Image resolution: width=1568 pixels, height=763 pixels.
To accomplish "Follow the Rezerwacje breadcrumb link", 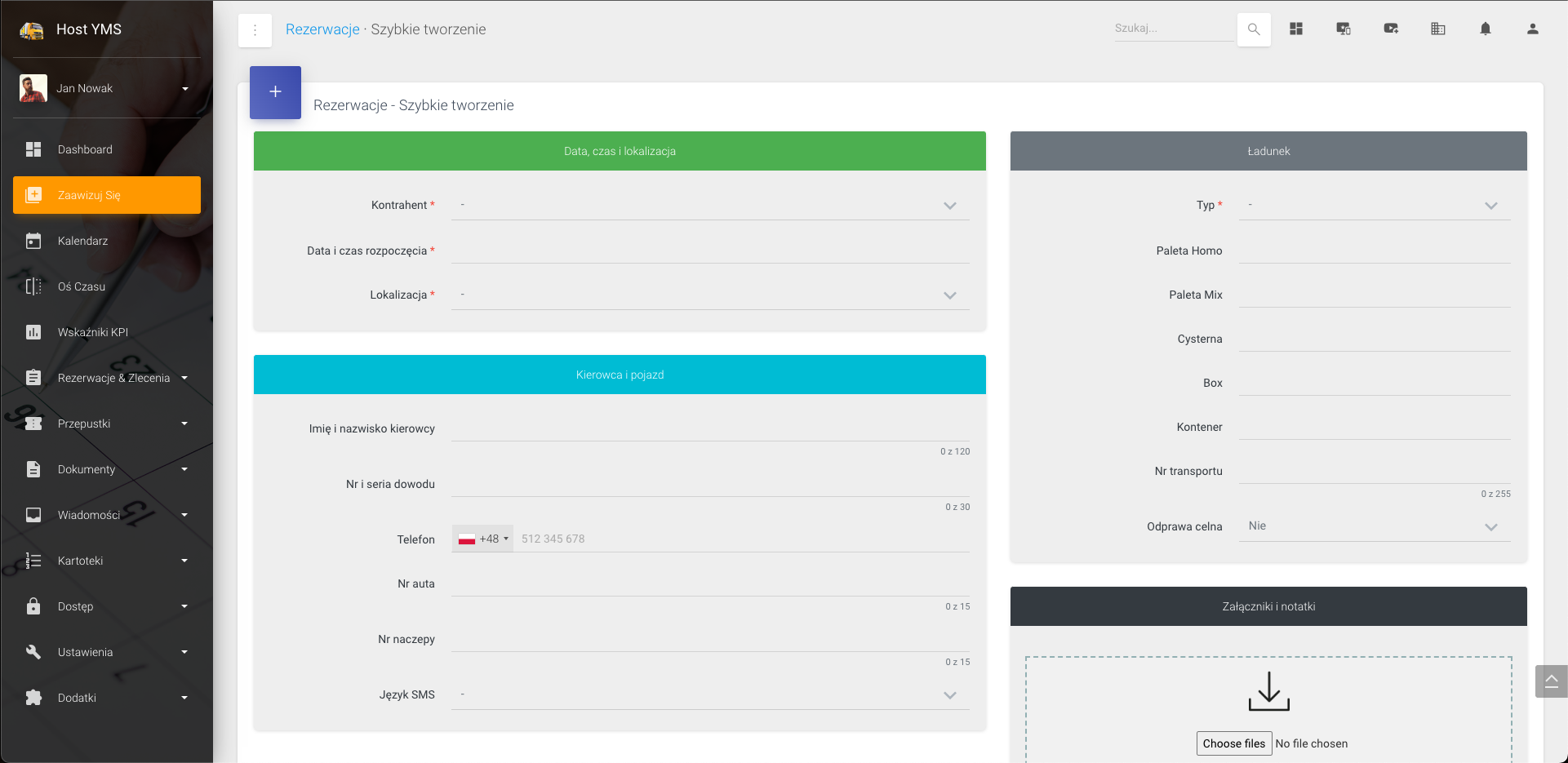I will pos(322,29).
